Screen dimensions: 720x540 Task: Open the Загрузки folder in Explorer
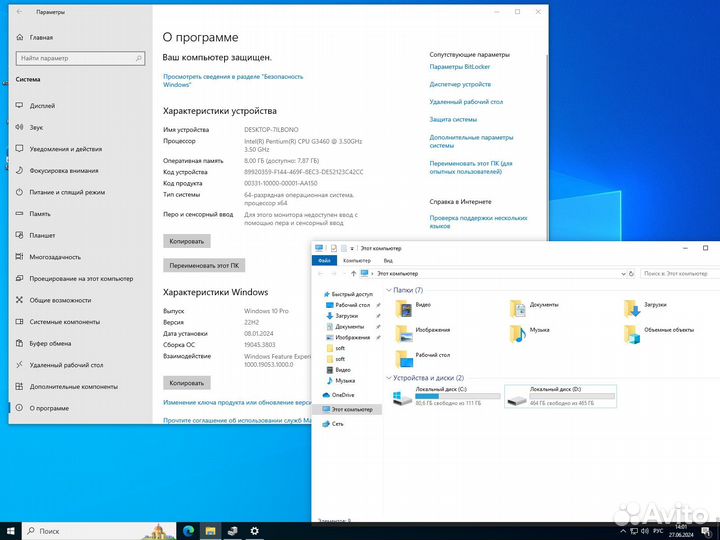click(x=632, y=309)
